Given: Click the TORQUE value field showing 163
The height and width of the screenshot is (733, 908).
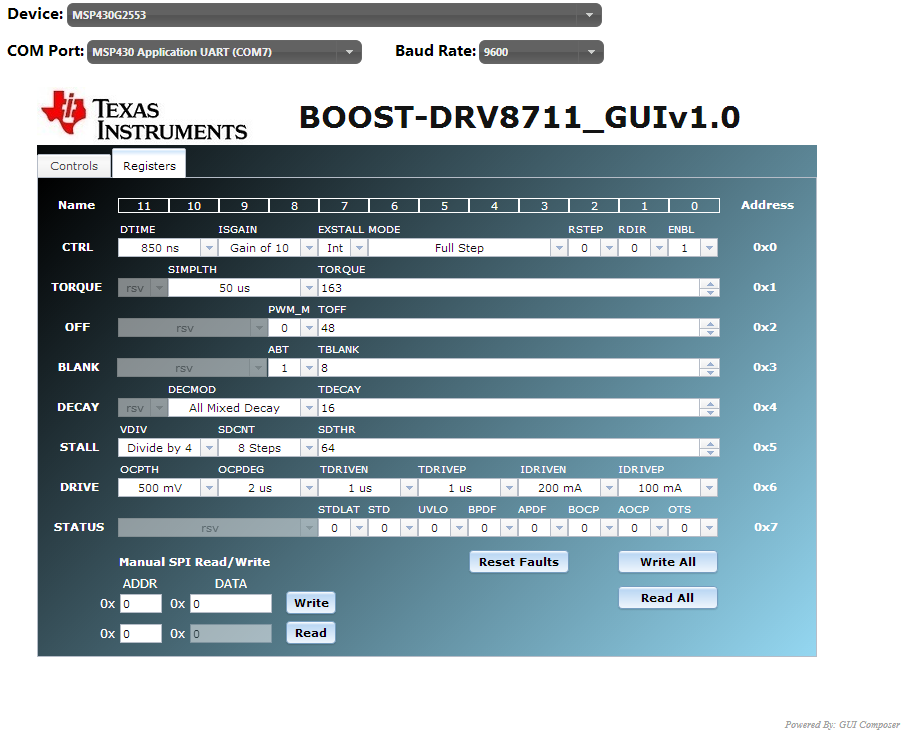Looking at the screenshot, I should coord(508,288).
